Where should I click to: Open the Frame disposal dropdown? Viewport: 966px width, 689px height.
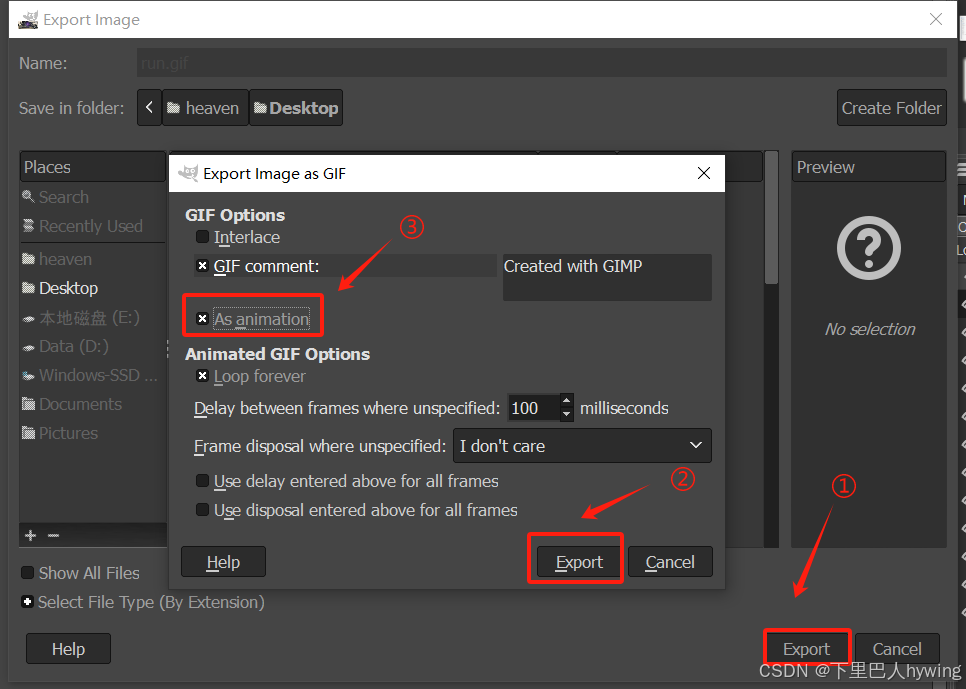pyautogui.click(x=582, y=446)
